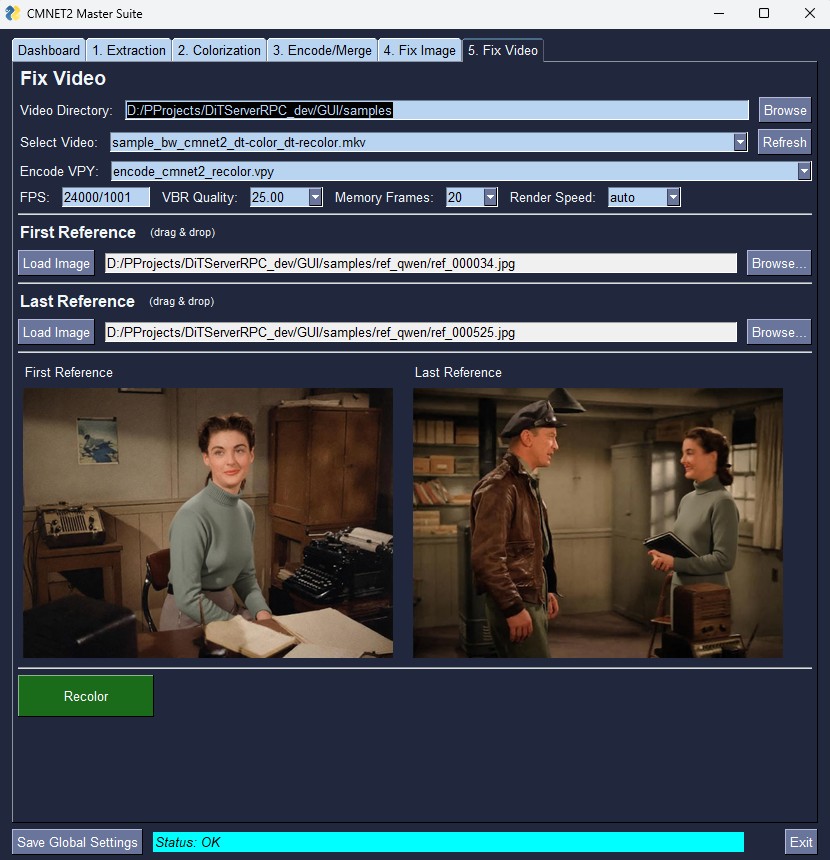Save Global Settings
Viewport: 830px width, 860px height.
click(77, 842)
